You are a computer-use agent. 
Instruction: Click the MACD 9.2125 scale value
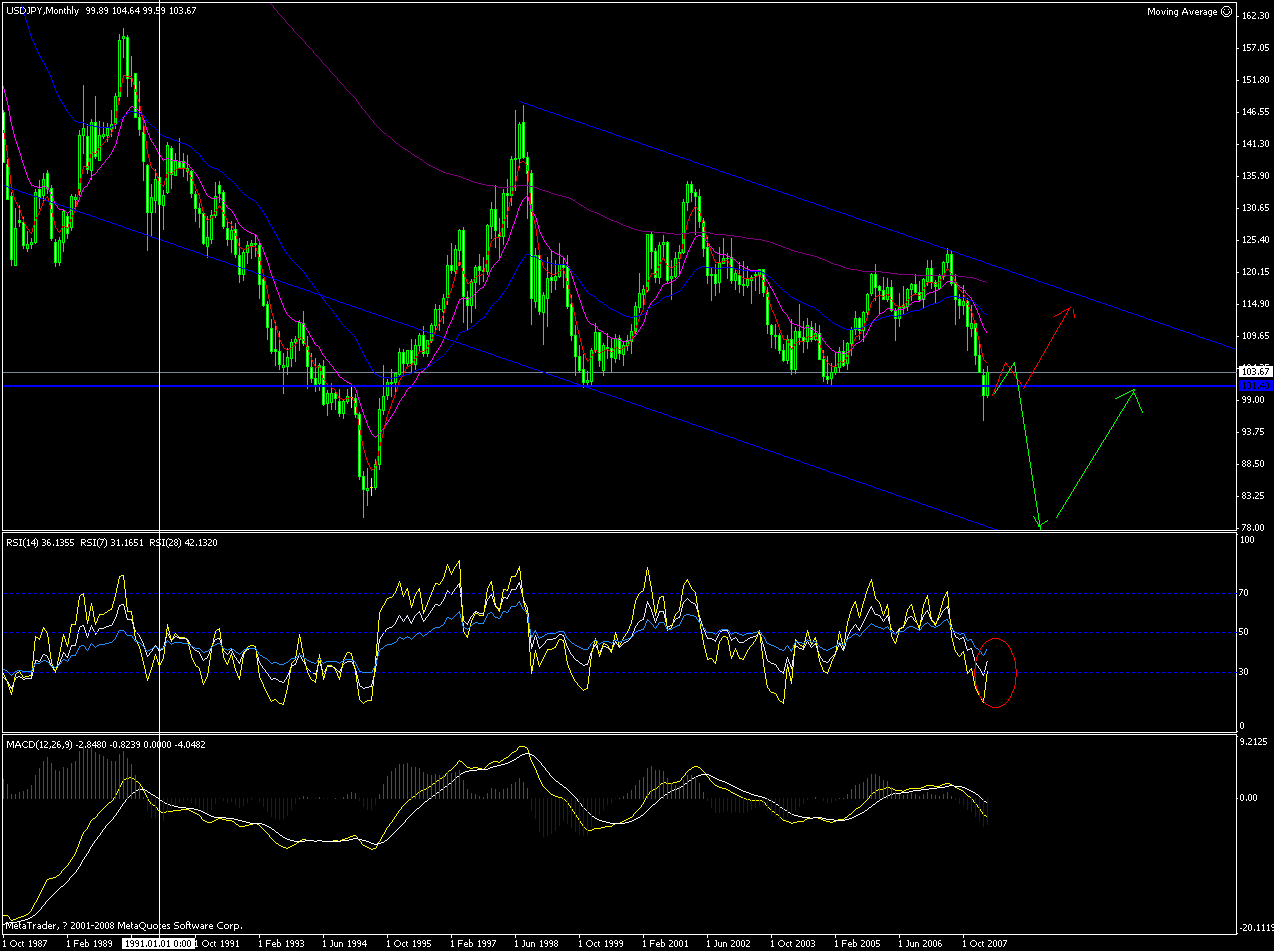(x=1254, y=742)
